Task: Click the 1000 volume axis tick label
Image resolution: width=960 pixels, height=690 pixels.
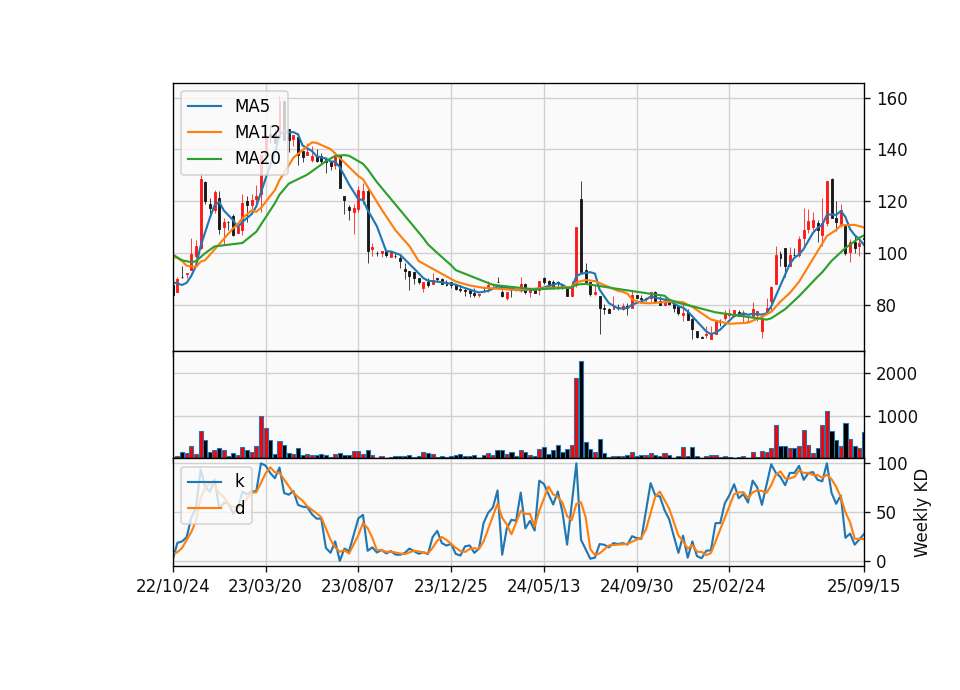Action: coord(896,417)
